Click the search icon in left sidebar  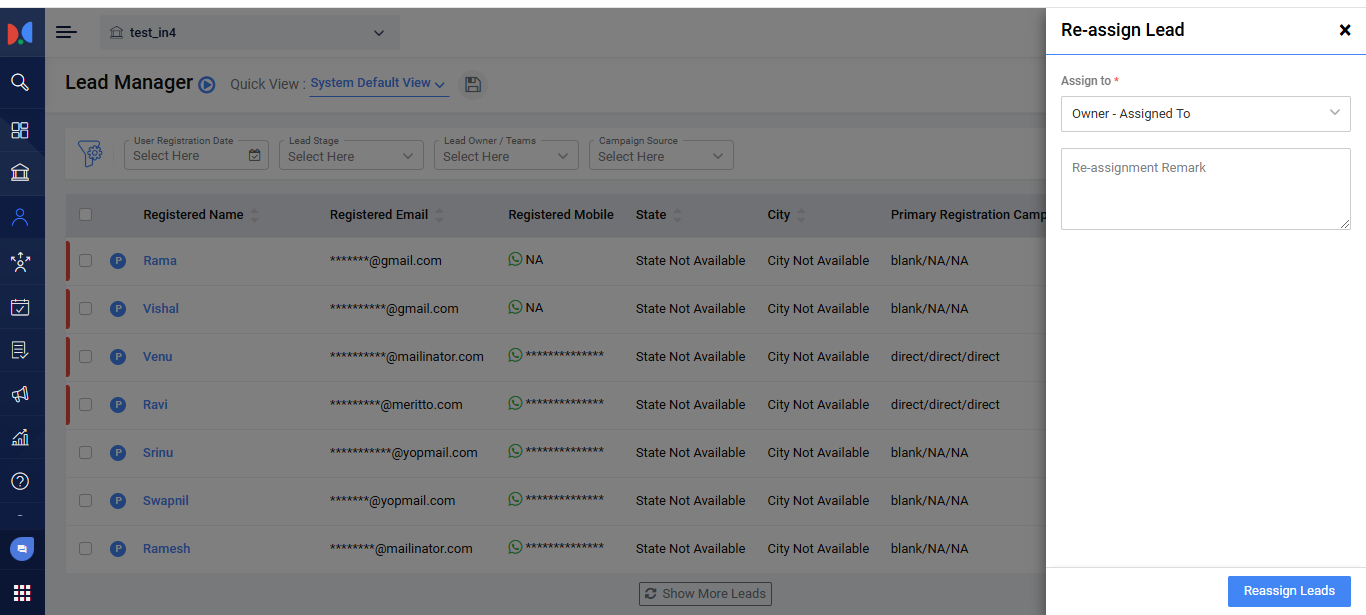coord(20,82)
